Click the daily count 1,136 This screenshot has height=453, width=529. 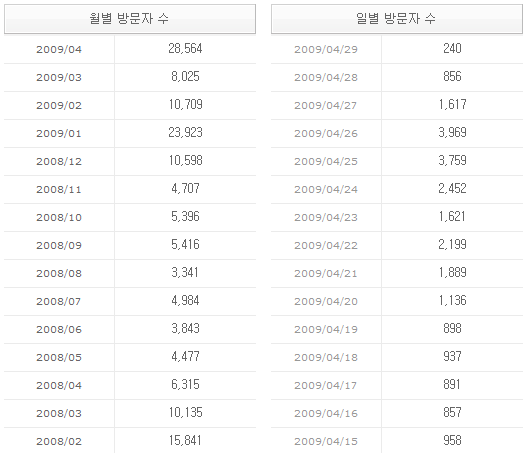[x=452, y=301]
